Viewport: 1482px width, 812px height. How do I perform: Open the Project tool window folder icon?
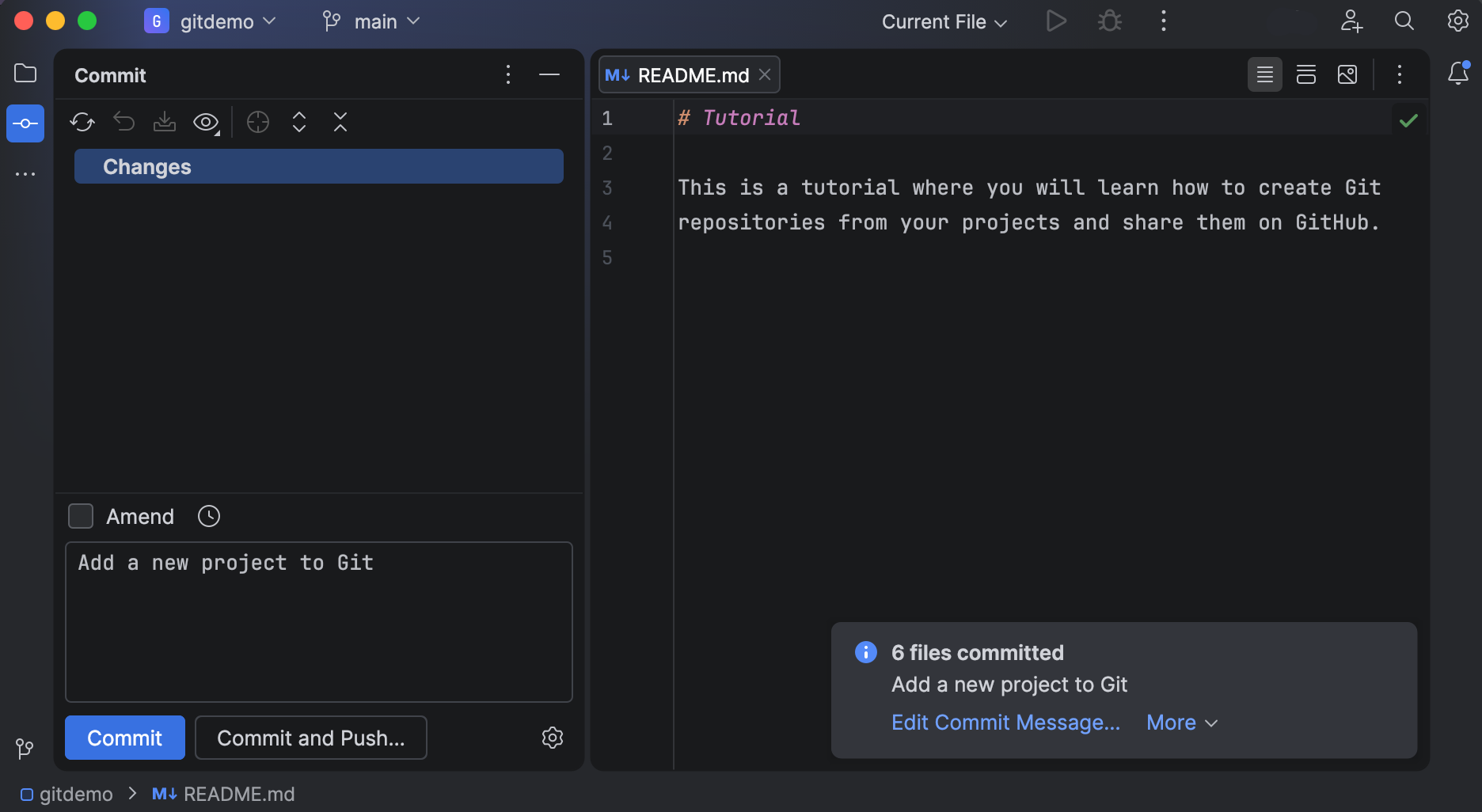click(25, 74)
